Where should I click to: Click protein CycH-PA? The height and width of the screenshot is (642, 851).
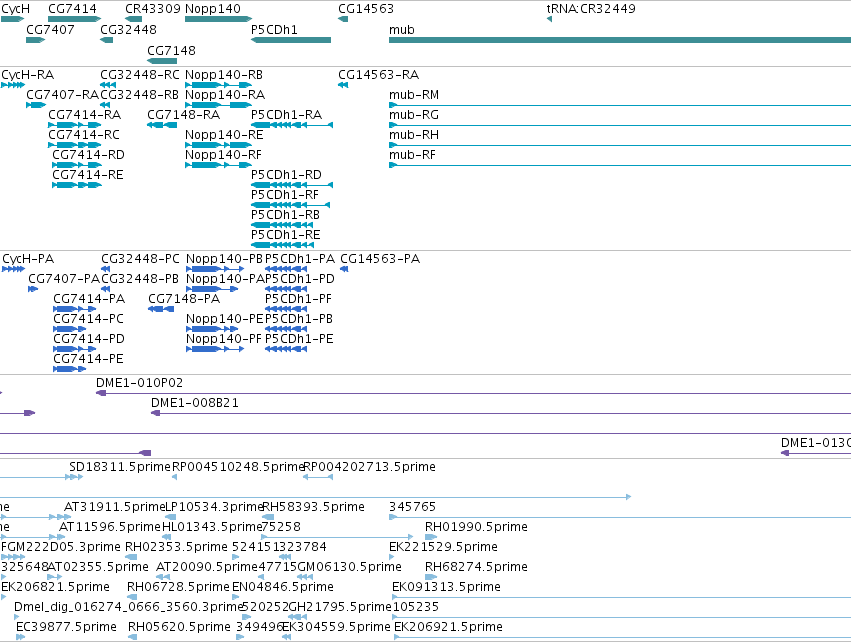(x=28, y=259)
